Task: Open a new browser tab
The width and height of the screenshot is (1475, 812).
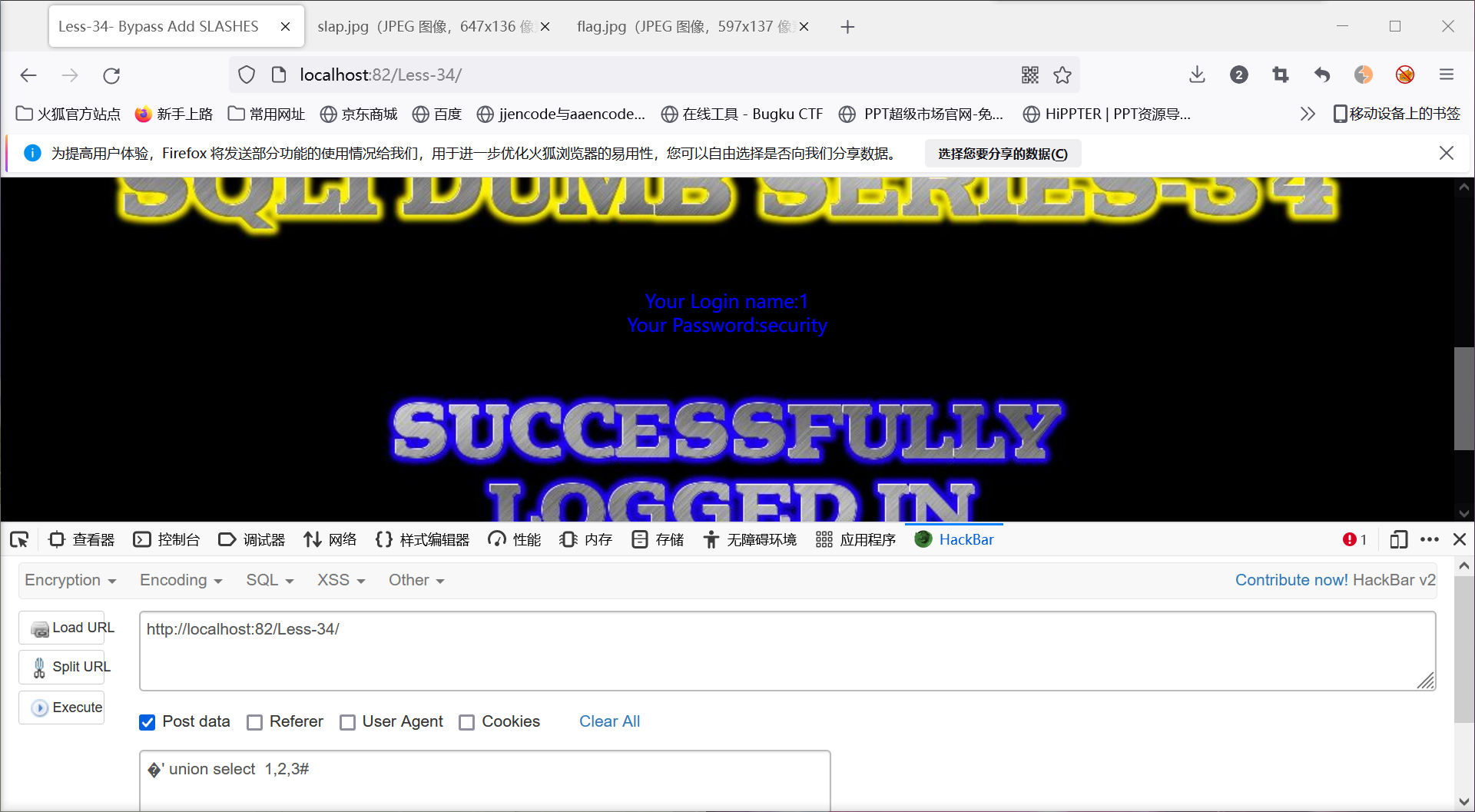Action: (x=847, y=27)
